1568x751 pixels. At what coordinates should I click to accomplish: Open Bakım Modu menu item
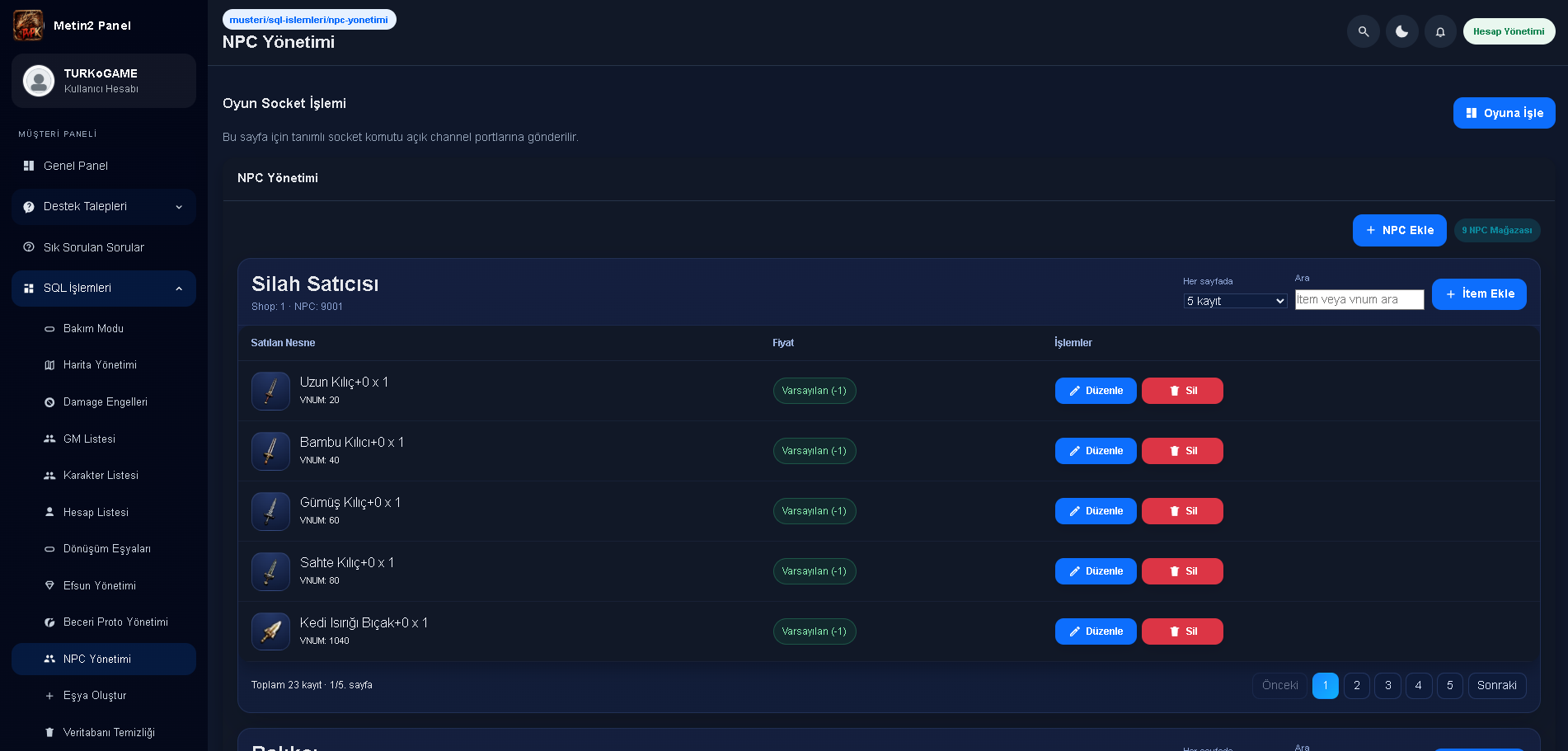[x=104, y=328]
